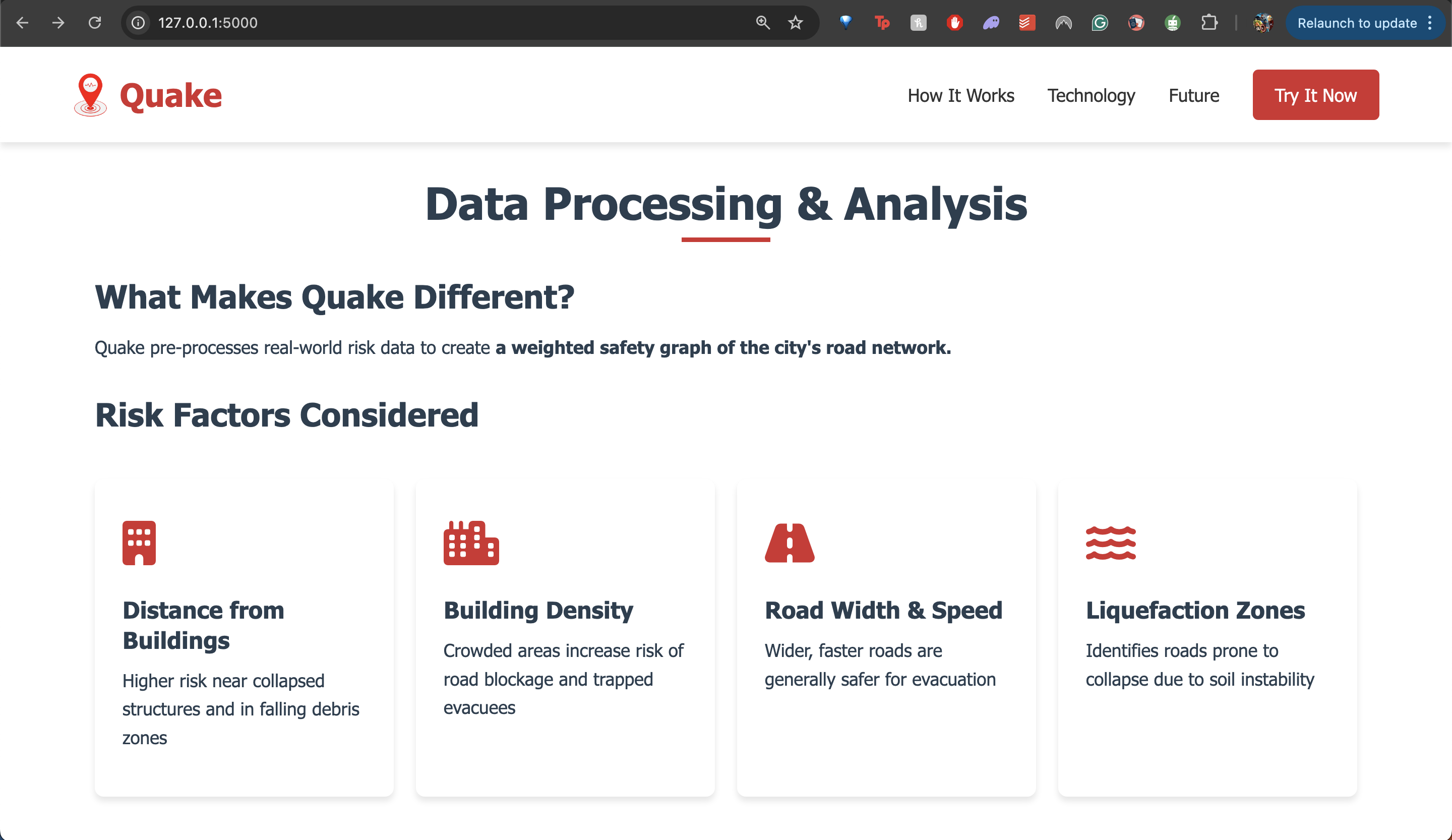Open the Chrome profile avatar menu
The height and width of the screenshot is (840, 1452).
[x=1262, y=23]
